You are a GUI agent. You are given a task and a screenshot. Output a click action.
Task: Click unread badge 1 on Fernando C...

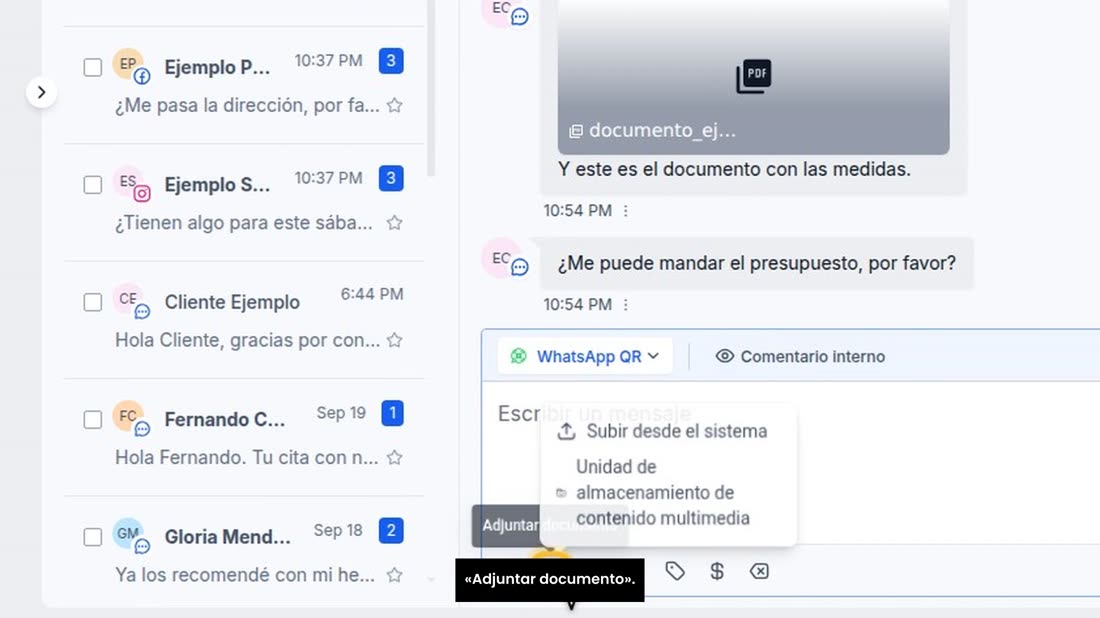click(392, 413)
